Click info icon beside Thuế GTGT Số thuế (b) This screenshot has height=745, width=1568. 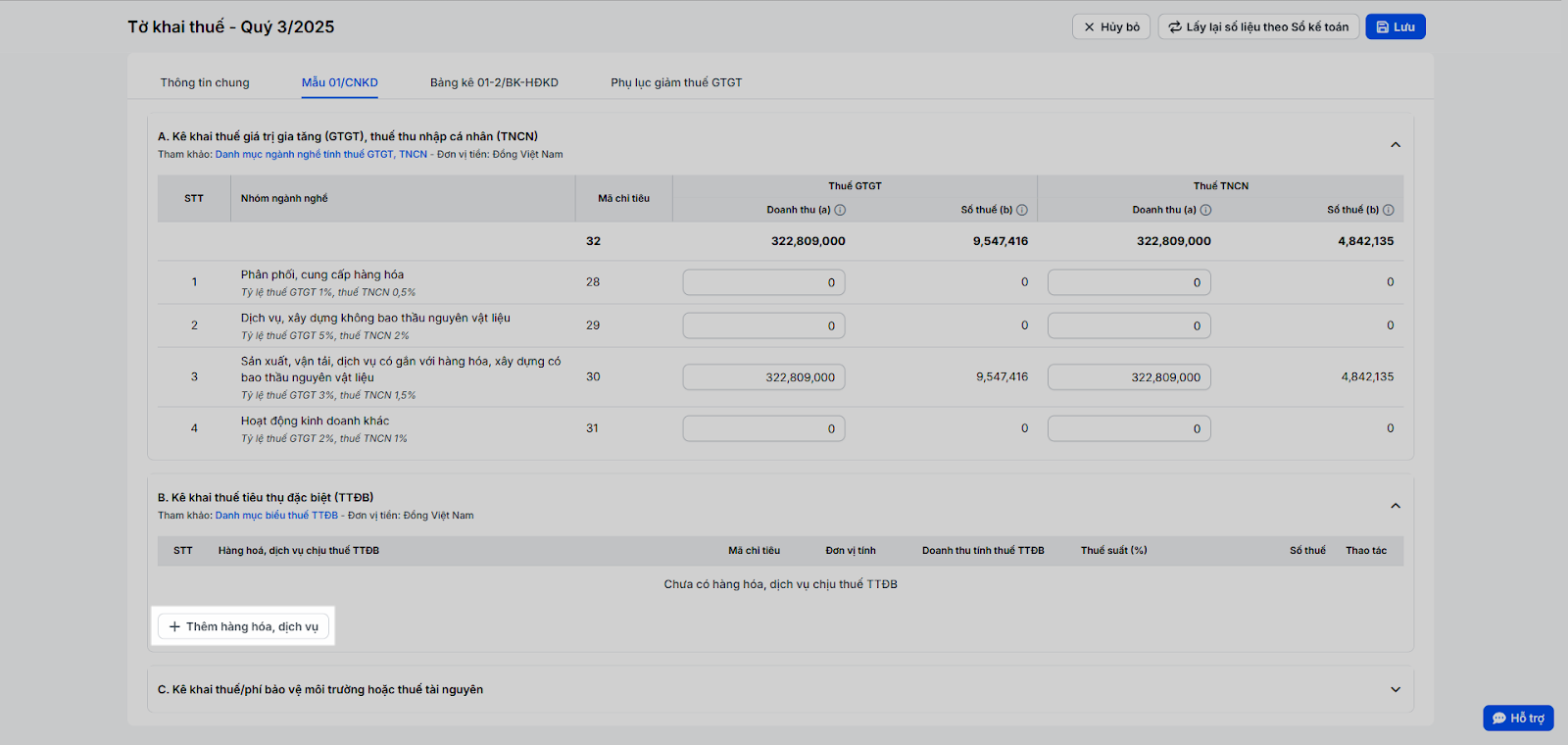click(x=1022, y=210)
